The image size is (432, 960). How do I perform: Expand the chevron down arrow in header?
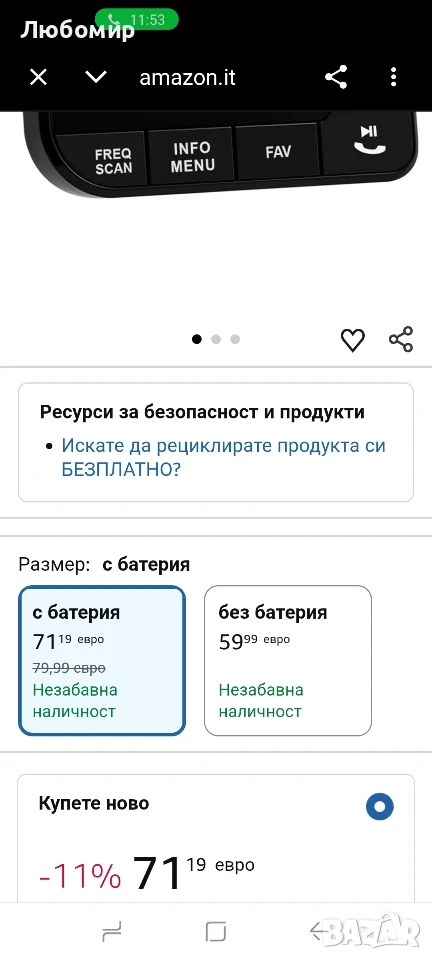click(96, 77)
